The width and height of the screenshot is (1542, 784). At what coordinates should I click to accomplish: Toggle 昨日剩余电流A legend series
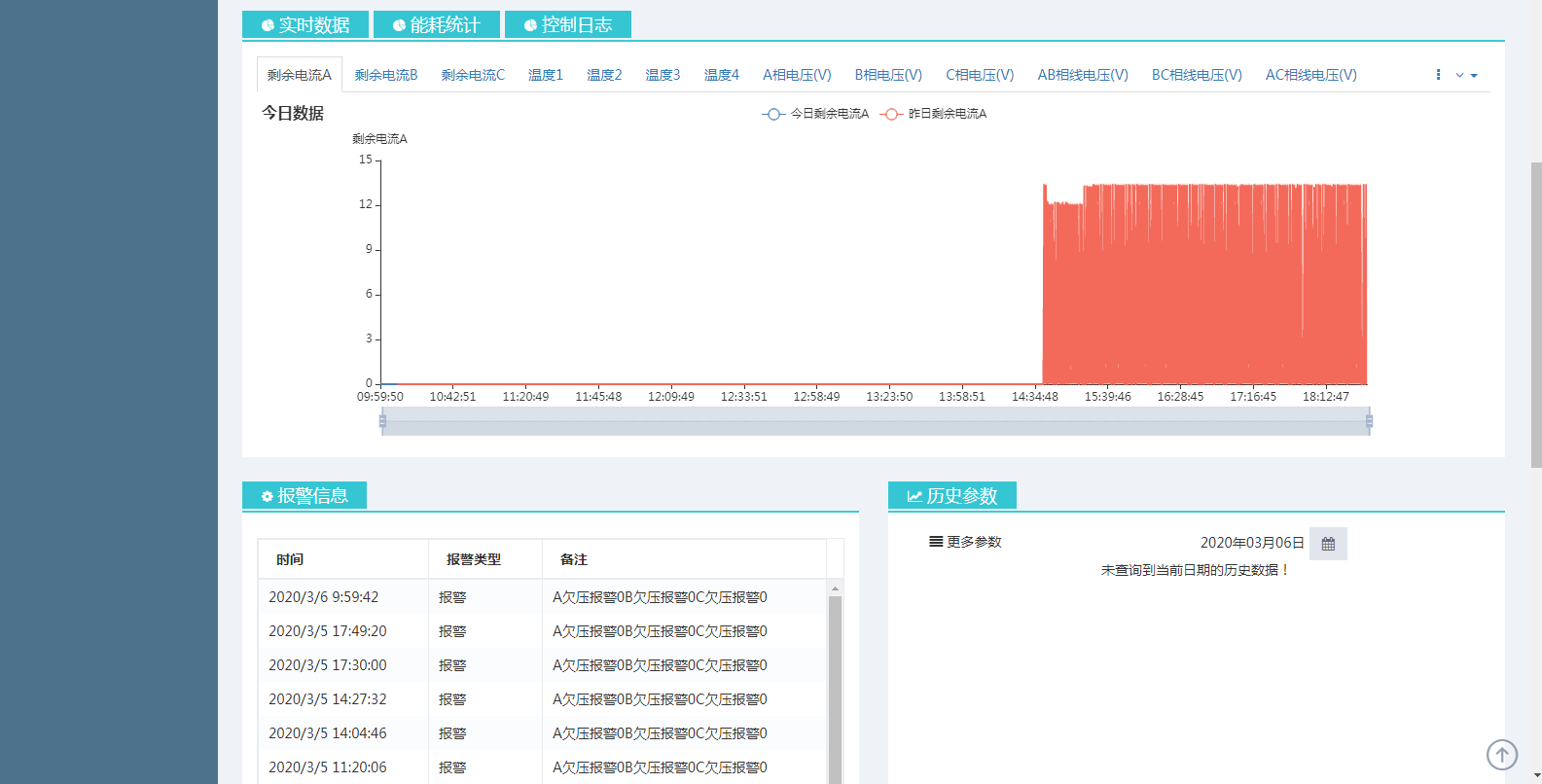934,114
